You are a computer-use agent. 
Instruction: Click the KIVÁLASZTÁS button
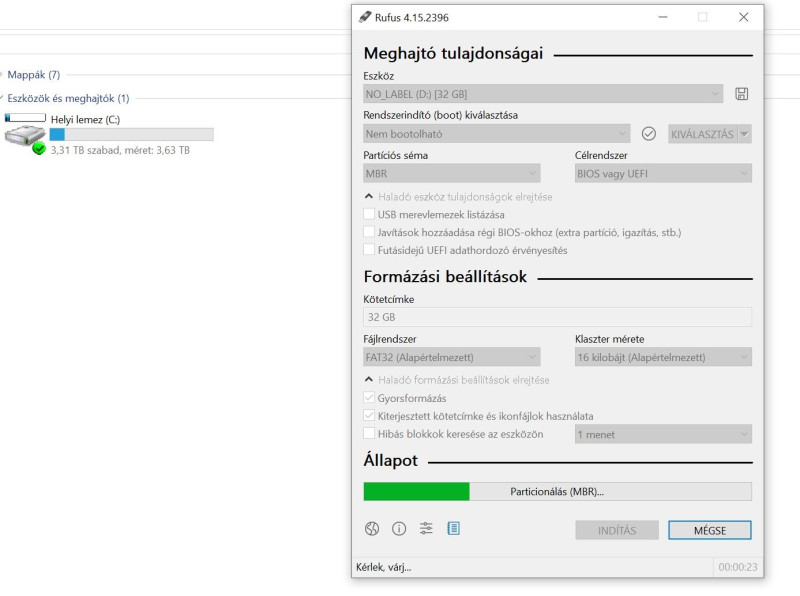point(703,134)
